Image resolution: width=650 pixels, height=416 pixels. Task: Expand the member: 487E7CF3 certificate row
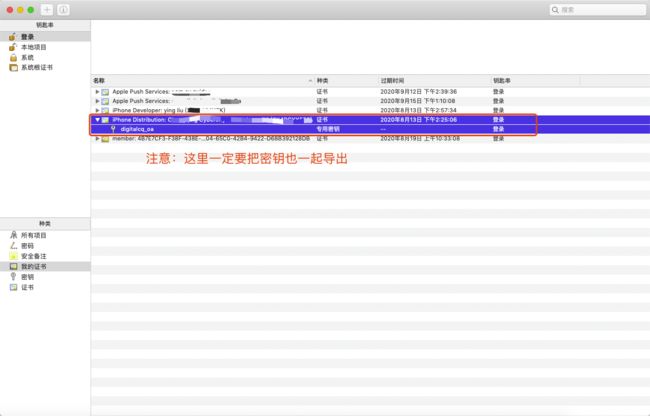(x=97, y=138)
